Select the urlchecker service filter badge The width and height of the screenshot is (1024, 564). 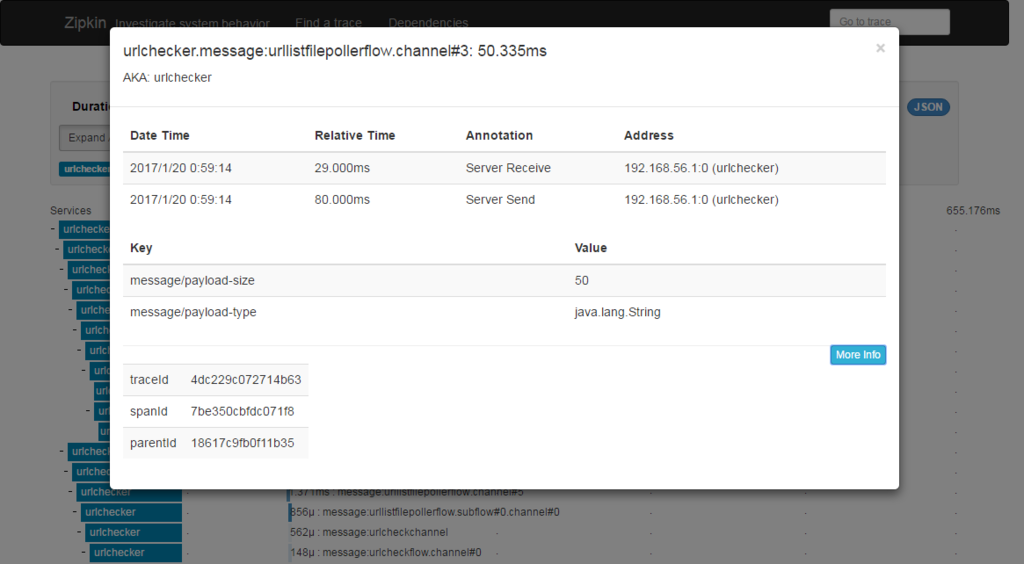(x=86, y=169)
